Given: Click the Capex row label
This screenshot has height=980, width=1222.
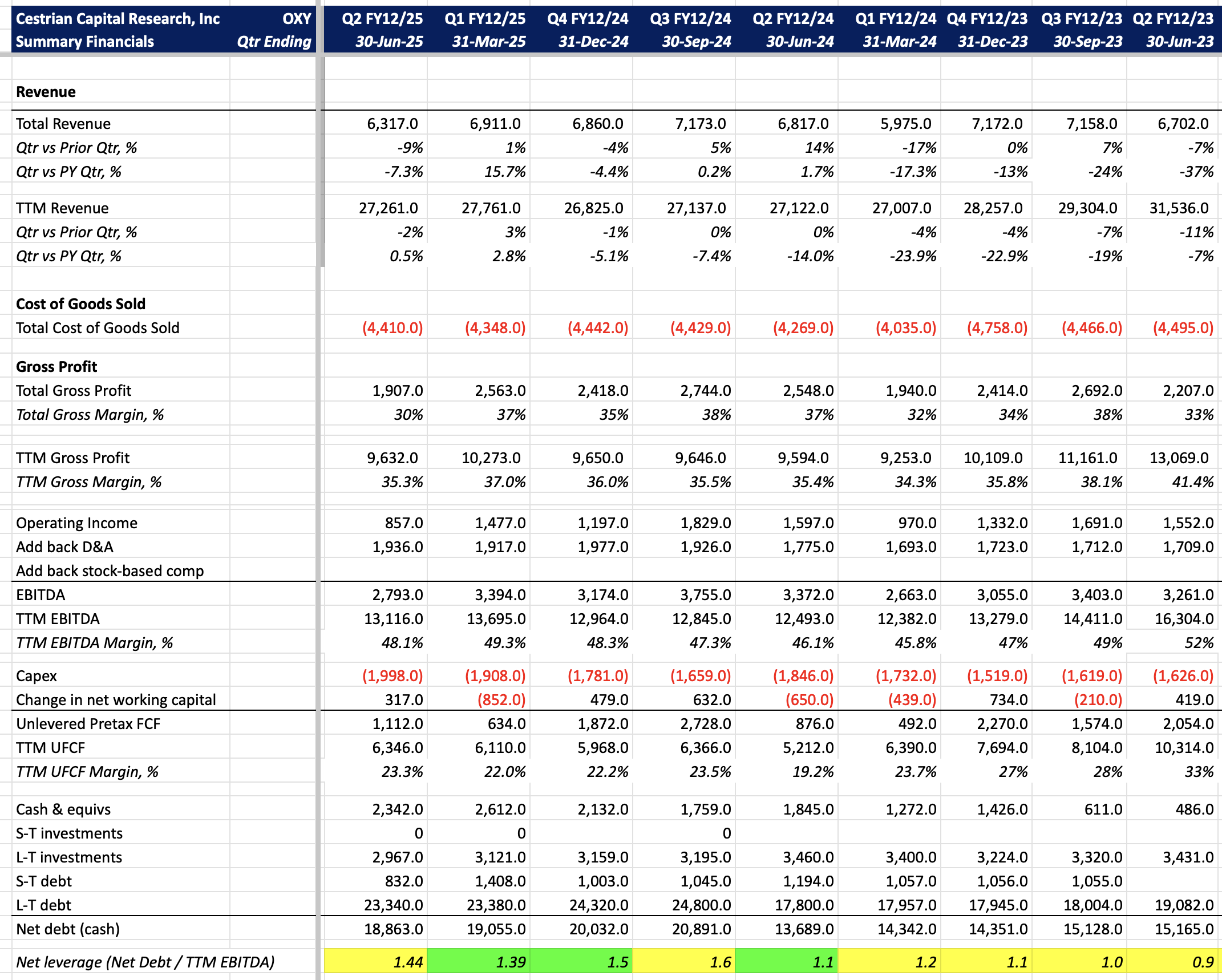Looking at the screenshot, I should (37, 676).
